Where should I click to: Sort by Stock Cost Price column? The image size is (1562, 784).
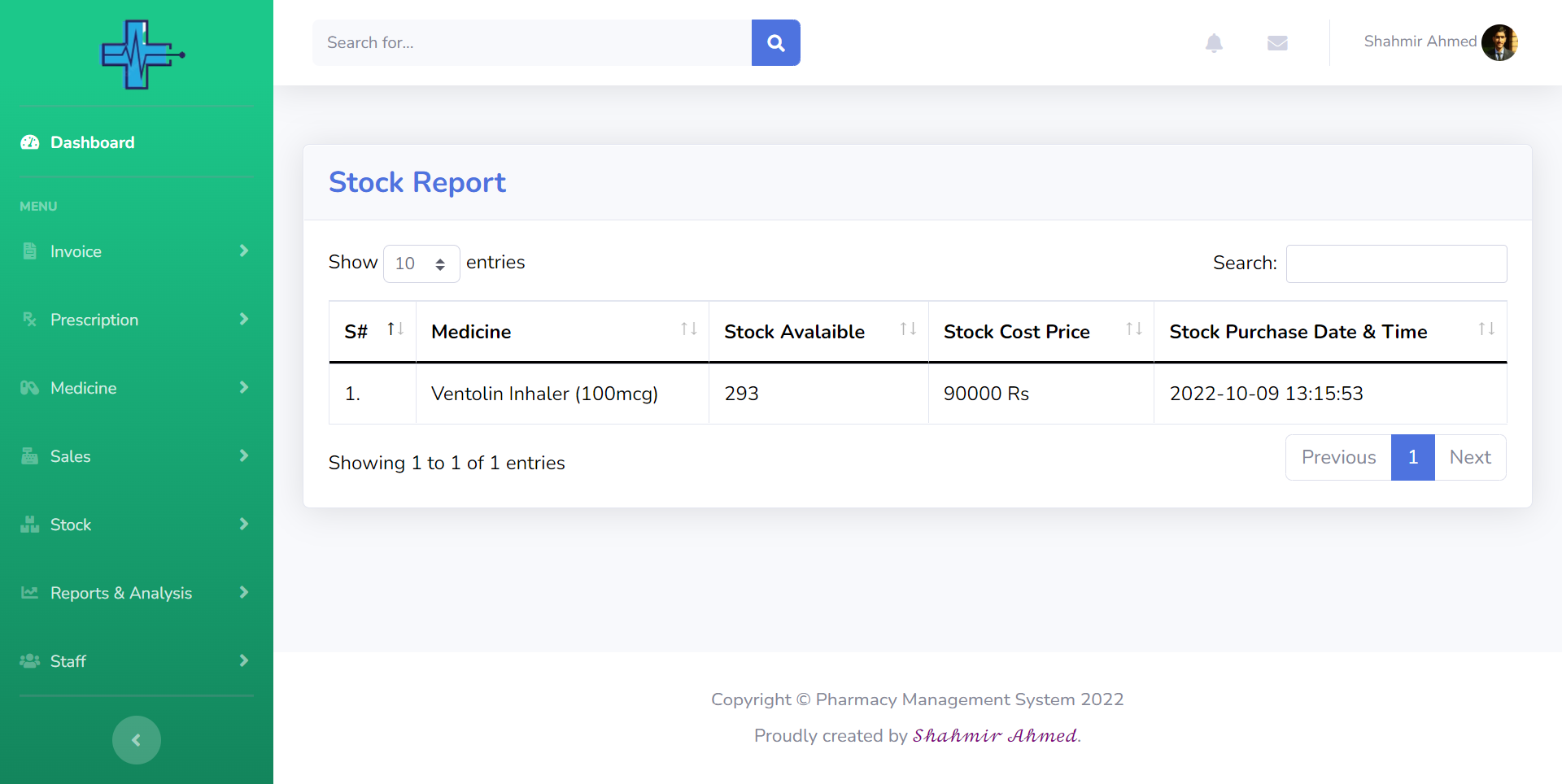click(1134, 329)
